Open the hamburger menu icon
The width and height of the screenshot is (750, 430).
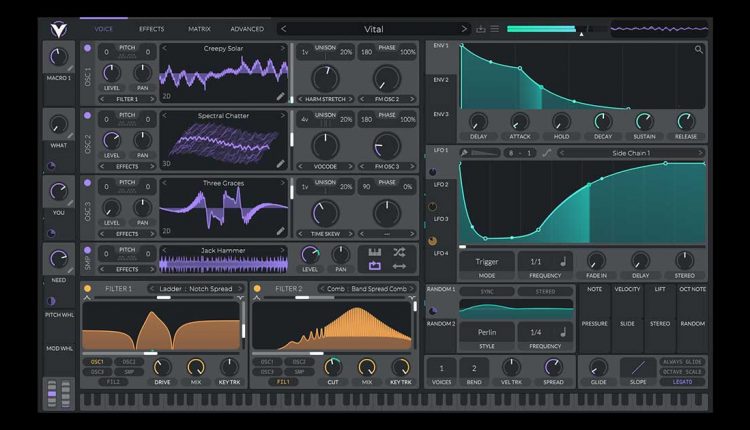click(x=495, y=29)
